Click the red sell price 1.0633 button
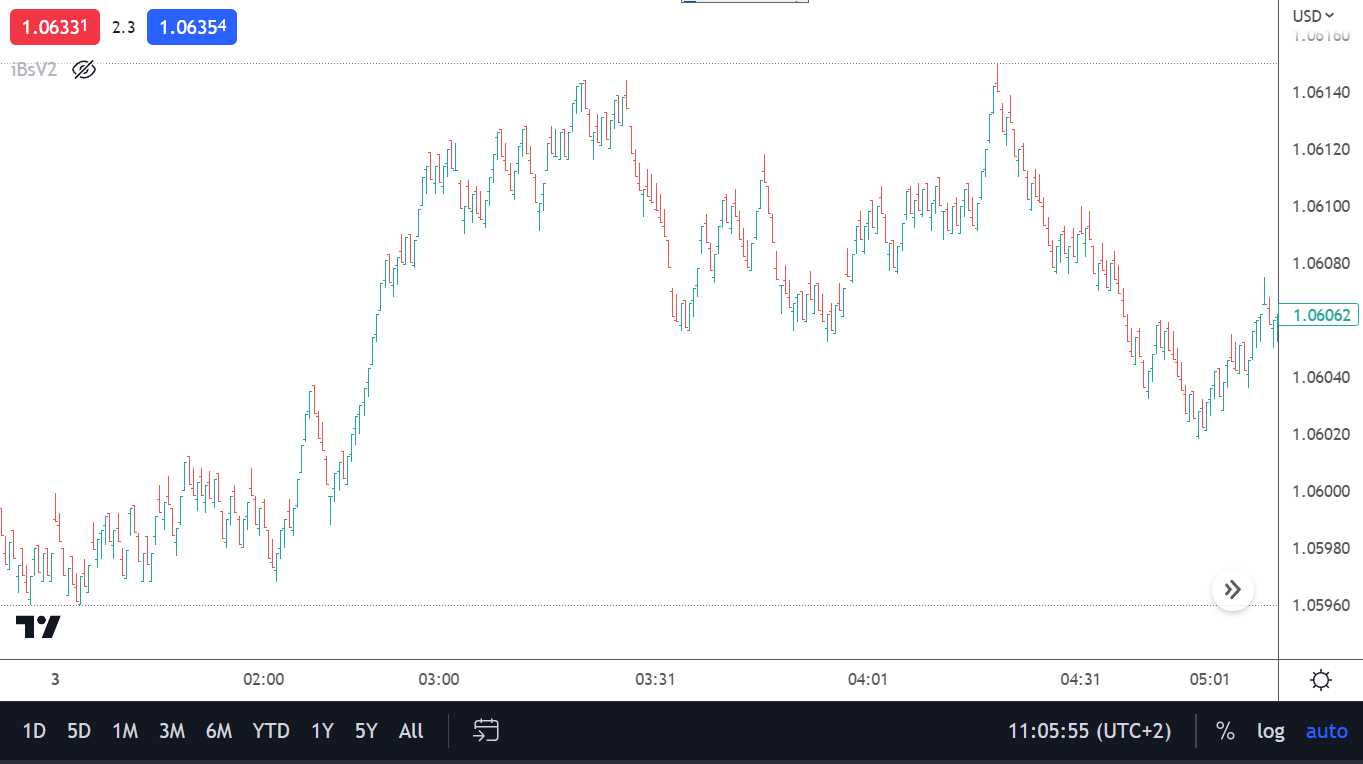The image size is (1363, 764). click(55, 27)
